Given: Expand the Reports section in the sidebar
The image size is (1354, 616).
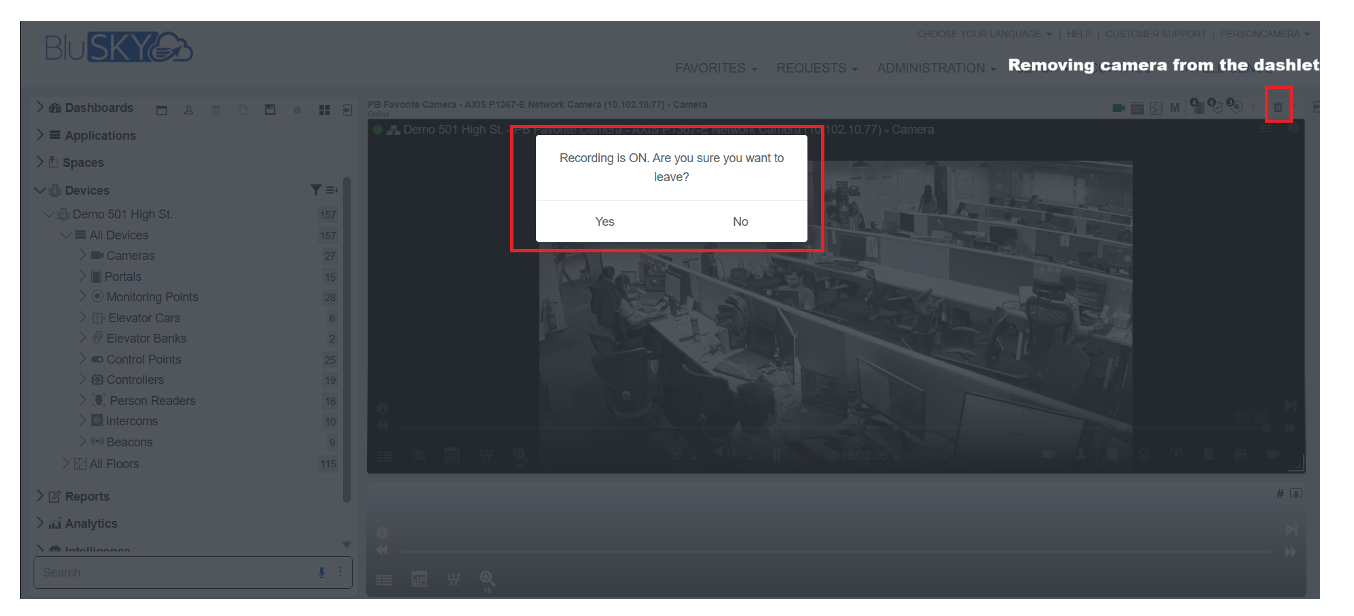Looking at the screenshot, I should tap(38, 495).
